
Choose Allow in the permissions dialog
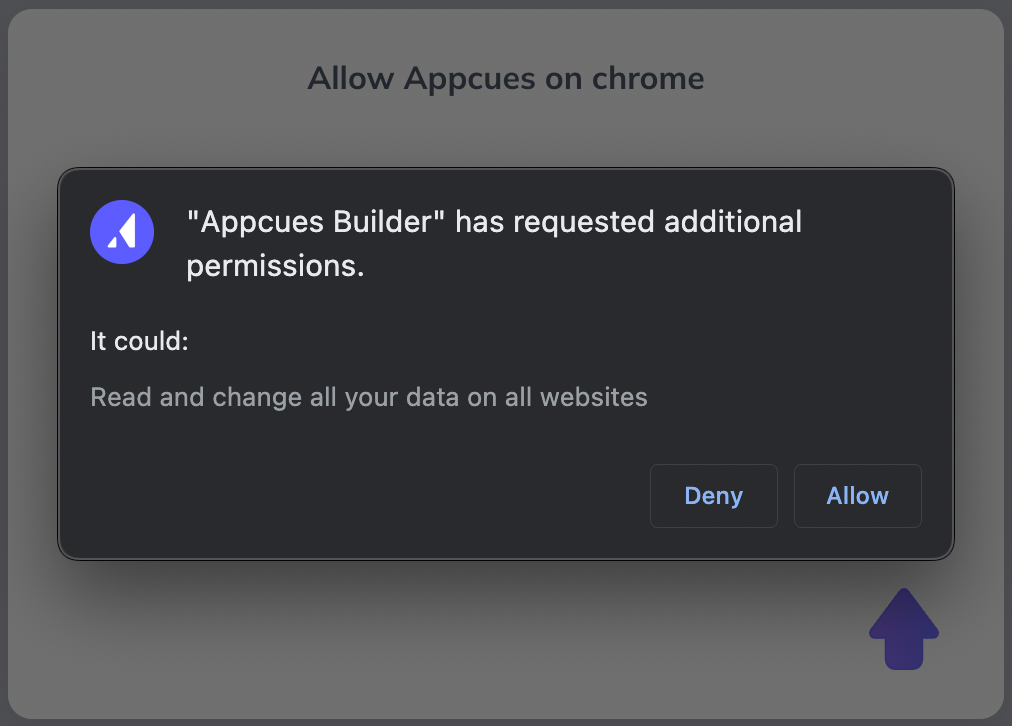point(857,496)
